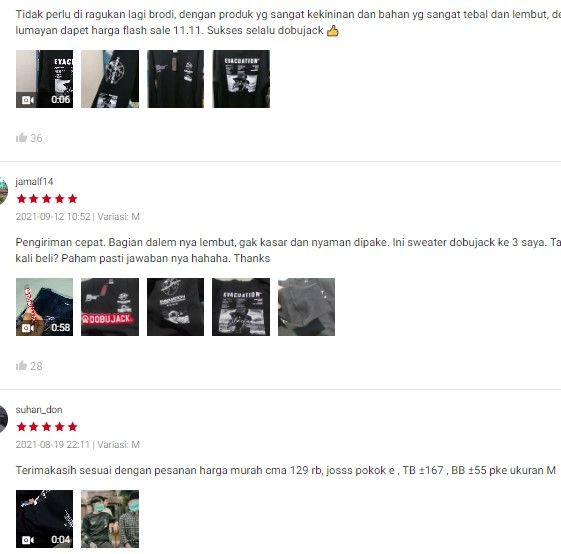The height and width of the screenshot is (554, 561).
Task: Click the 2021-09-12 10:52 review timestamp
Action: click(x=53, y=217)
